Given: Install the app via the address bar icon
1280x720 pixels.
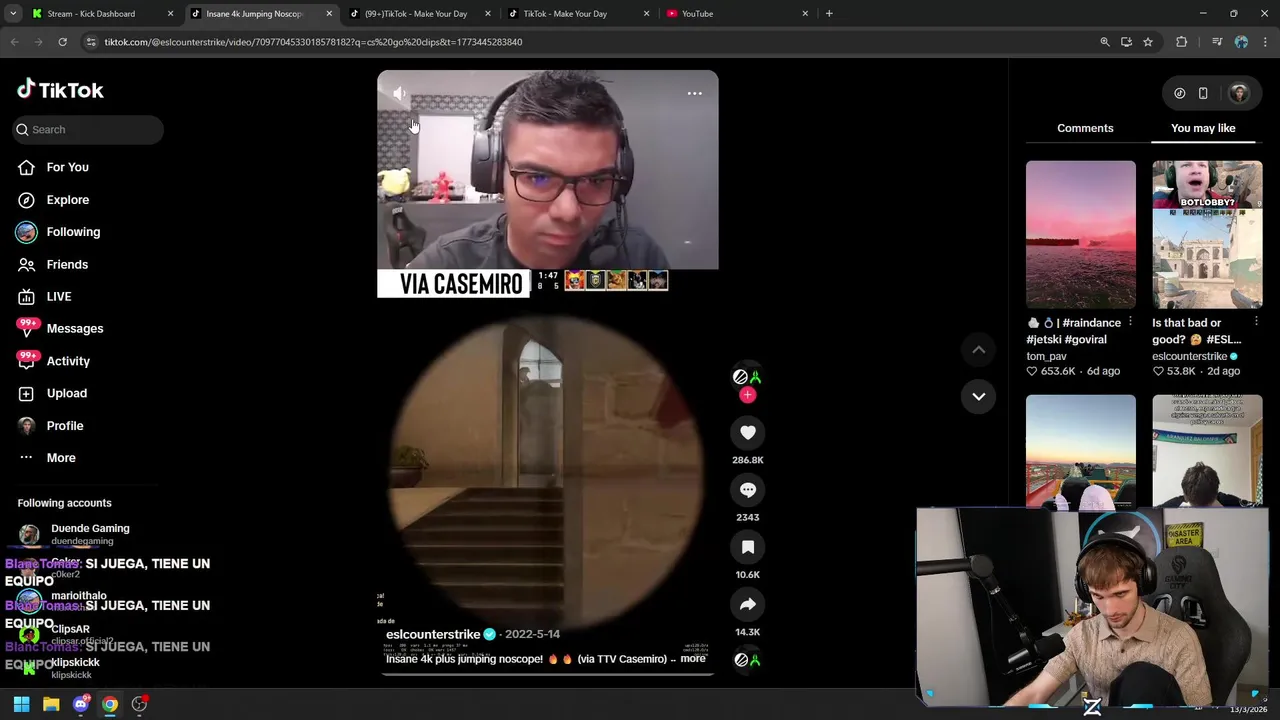Looking at the screenshot, I should pyautogui.click(x=1126, y=42).
